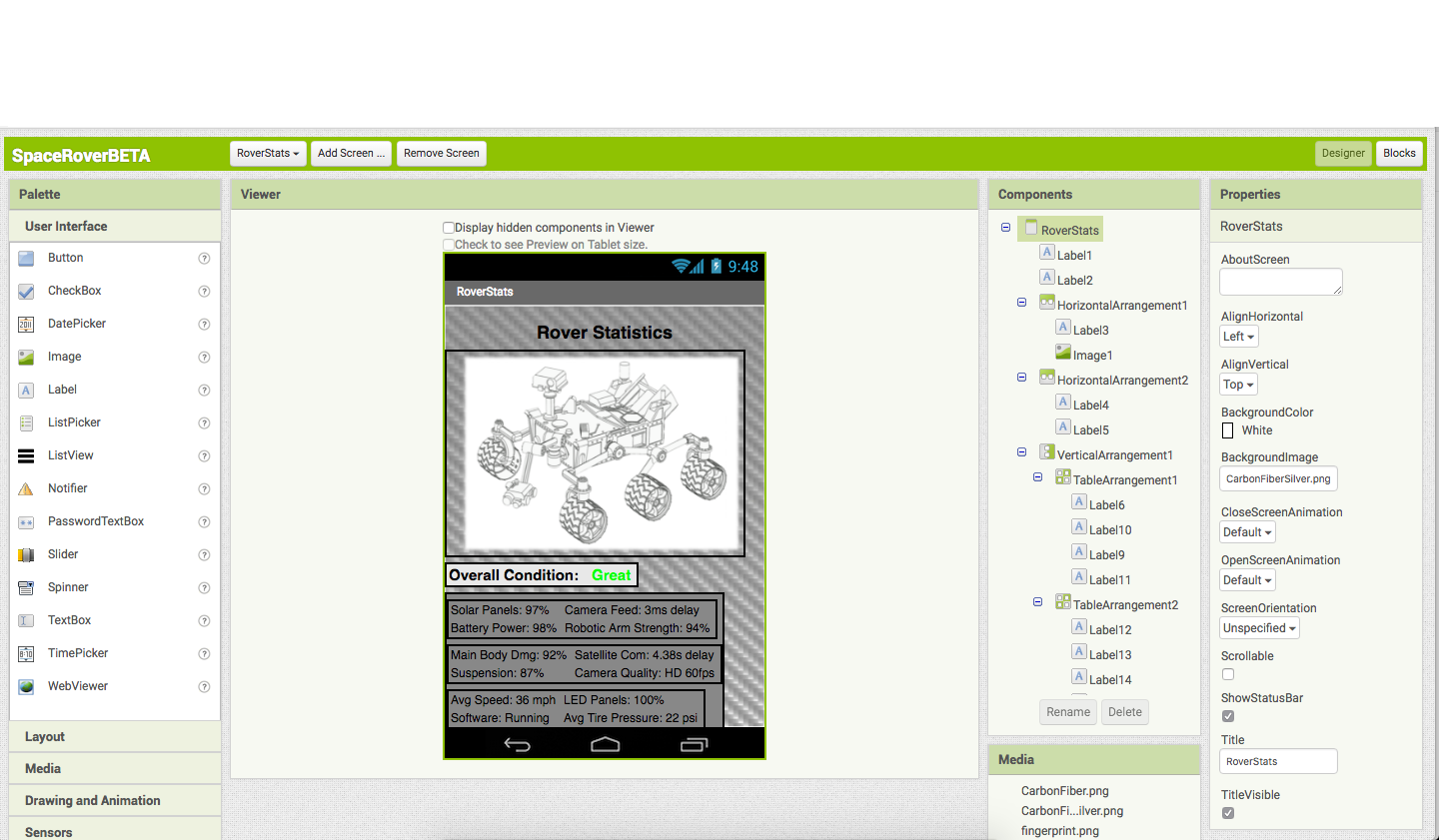Click the Delete component button
This screenshot has width=1439, height=840.
[1125, 712]
